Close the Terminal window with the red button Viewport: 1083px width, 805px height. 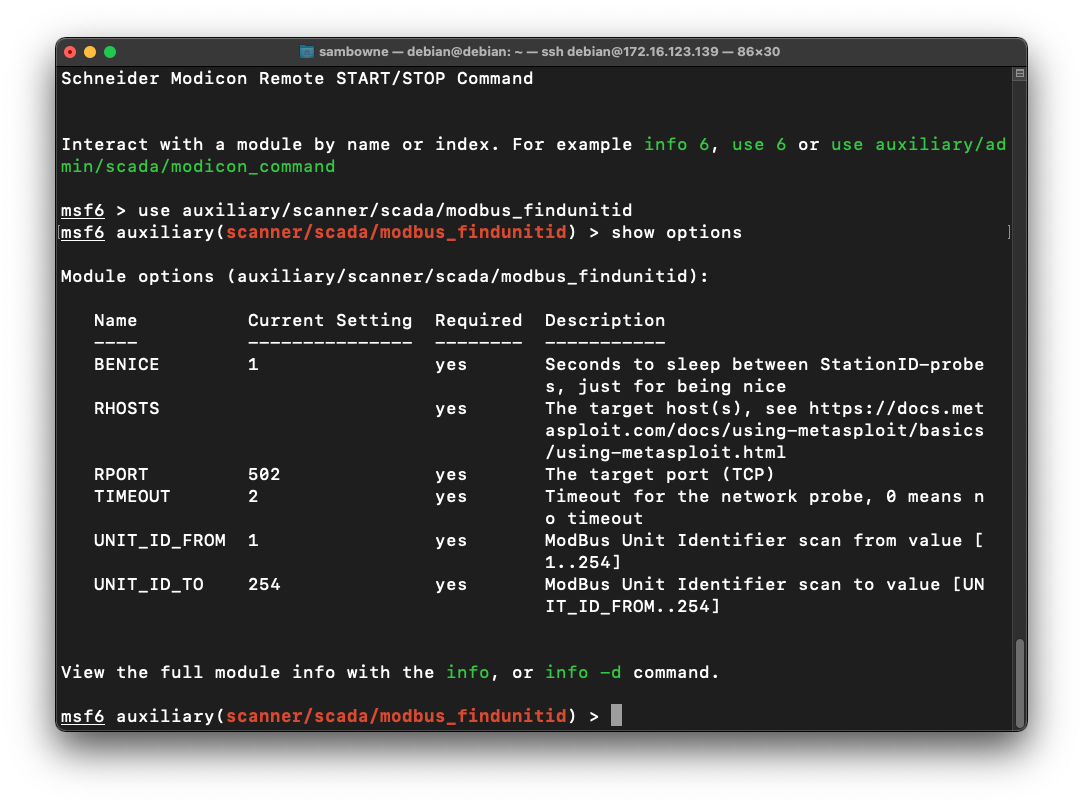pyautogui.click(x=70, y=51)
